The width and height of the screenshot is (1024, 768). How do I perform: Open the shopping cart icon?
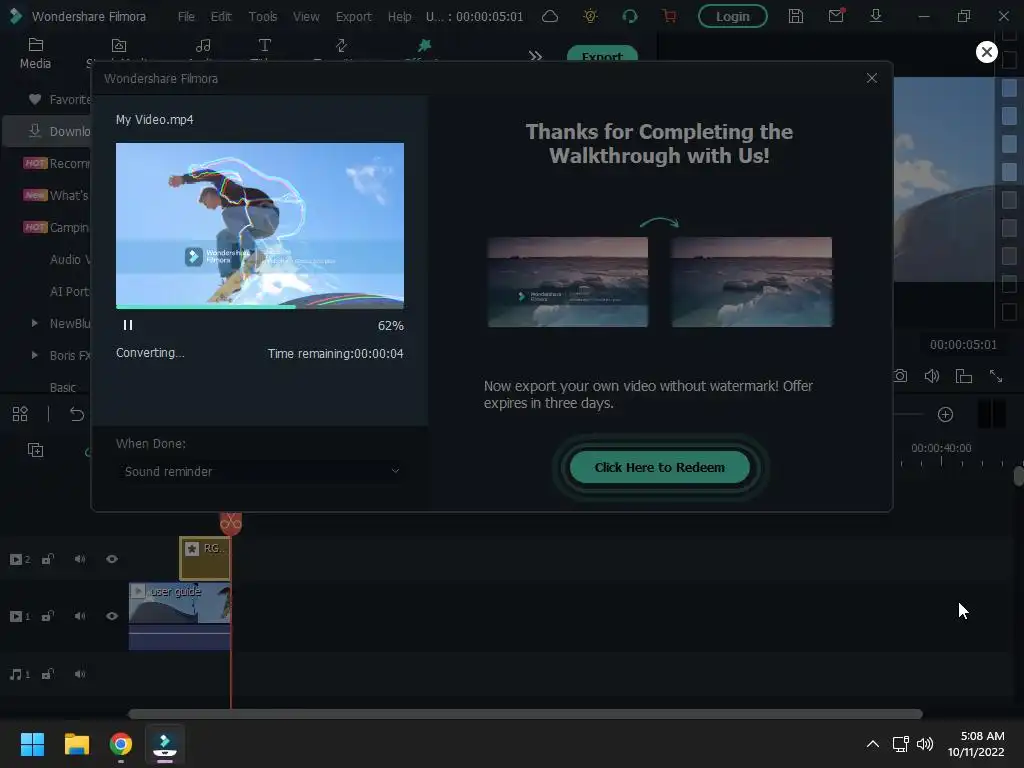pos(669,16)
